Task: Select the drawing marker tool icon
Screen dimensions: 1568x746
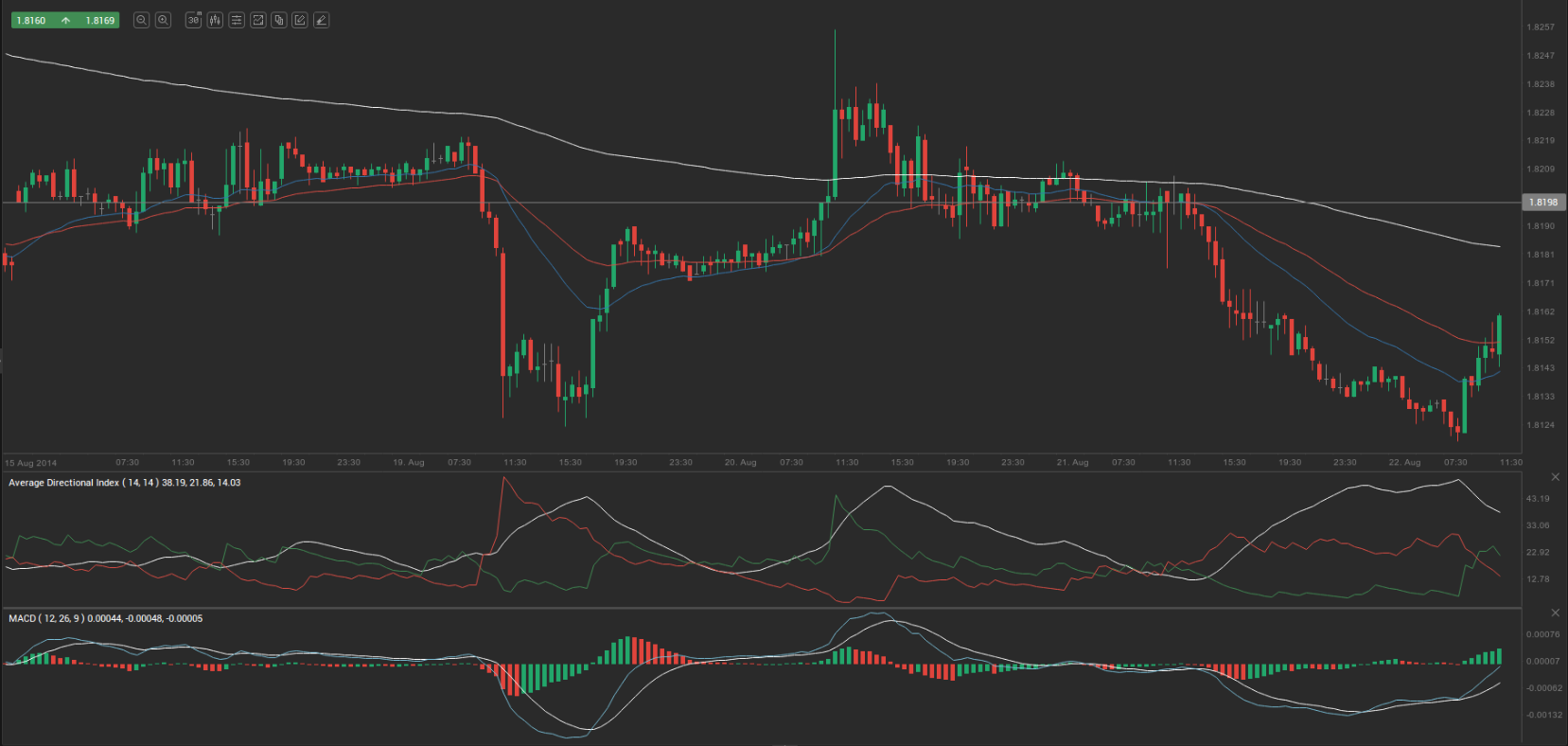Action: (x=322, y=20)
